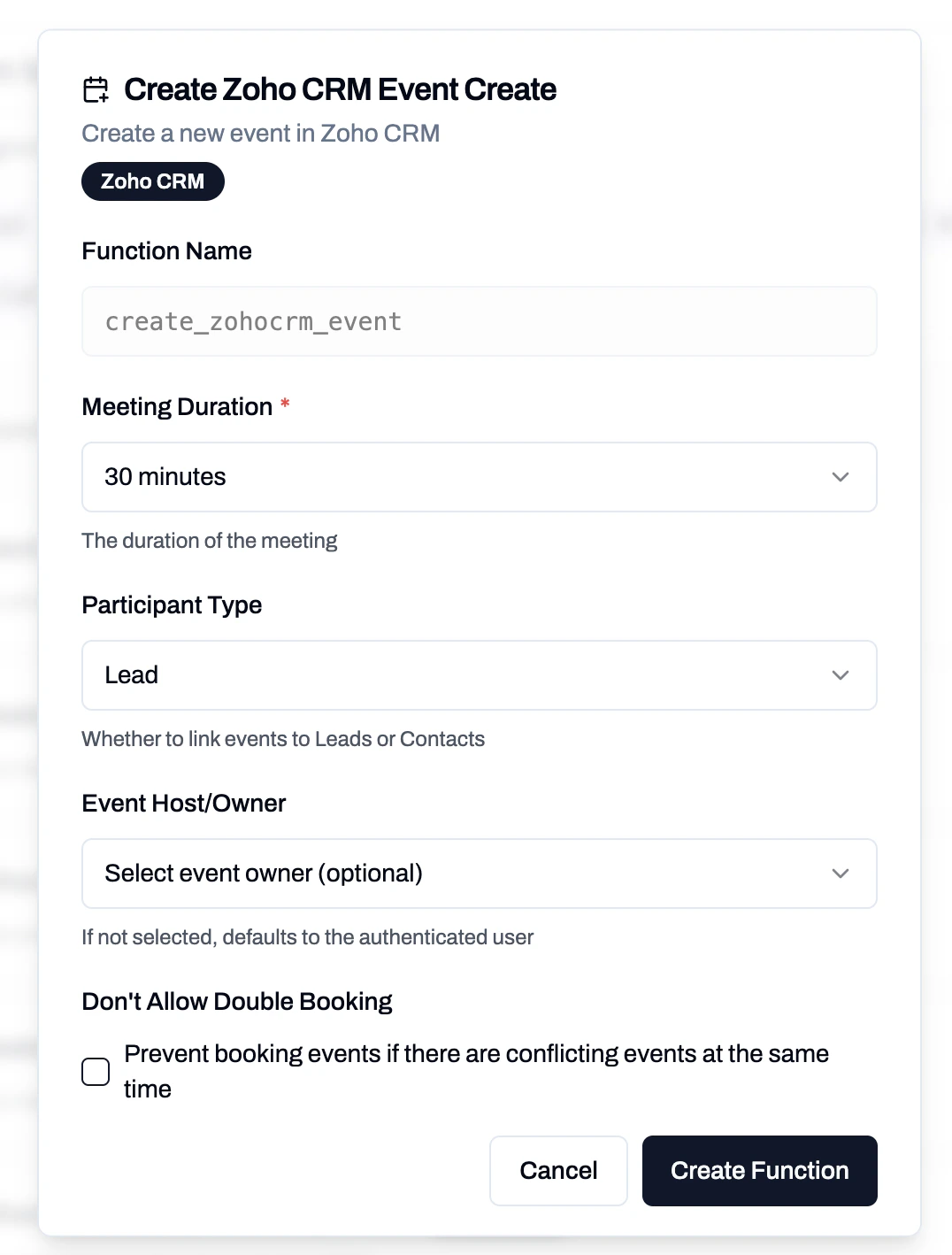Click the create_zohocrm_event function name field

pos(479,320)
